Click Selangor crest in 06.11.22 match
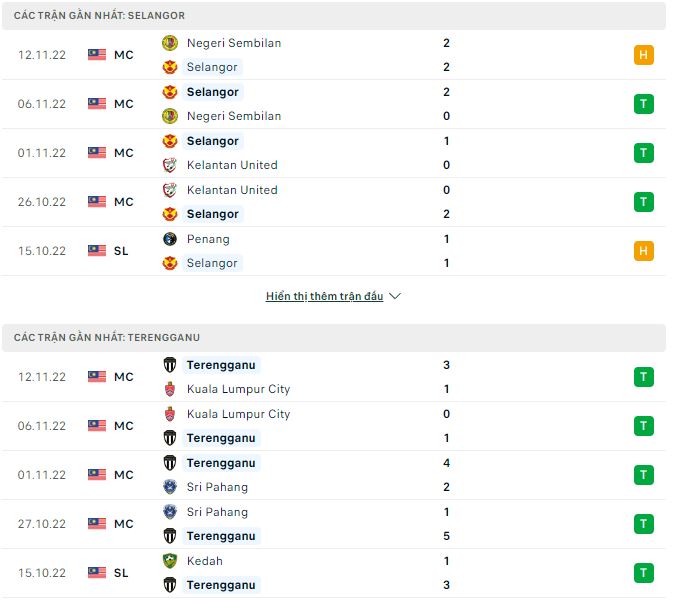 tap(169, 92)
